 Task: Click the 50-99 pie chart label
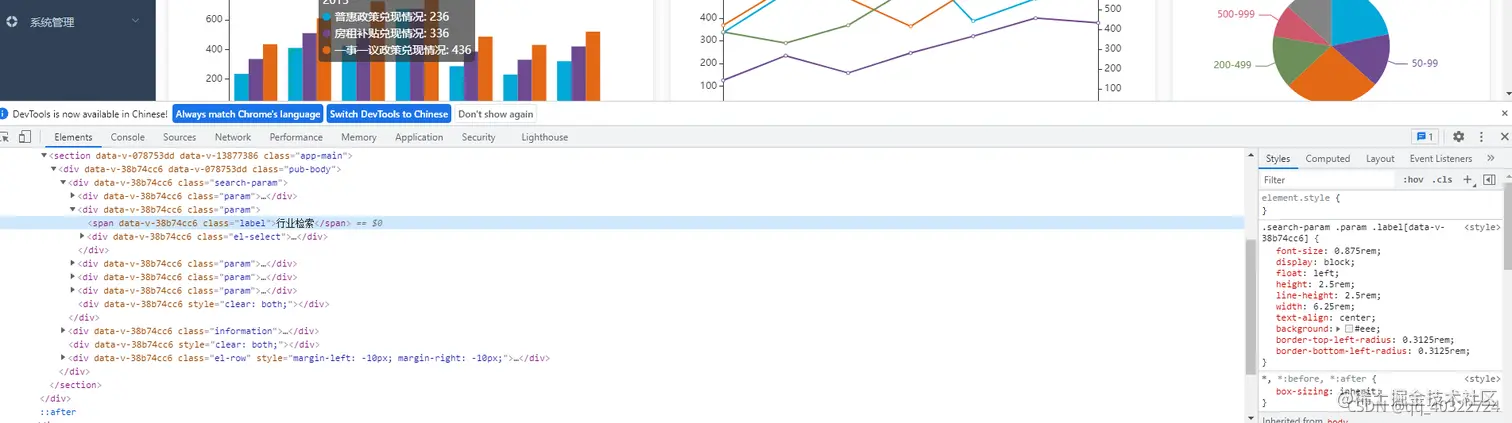[1424, 63]
